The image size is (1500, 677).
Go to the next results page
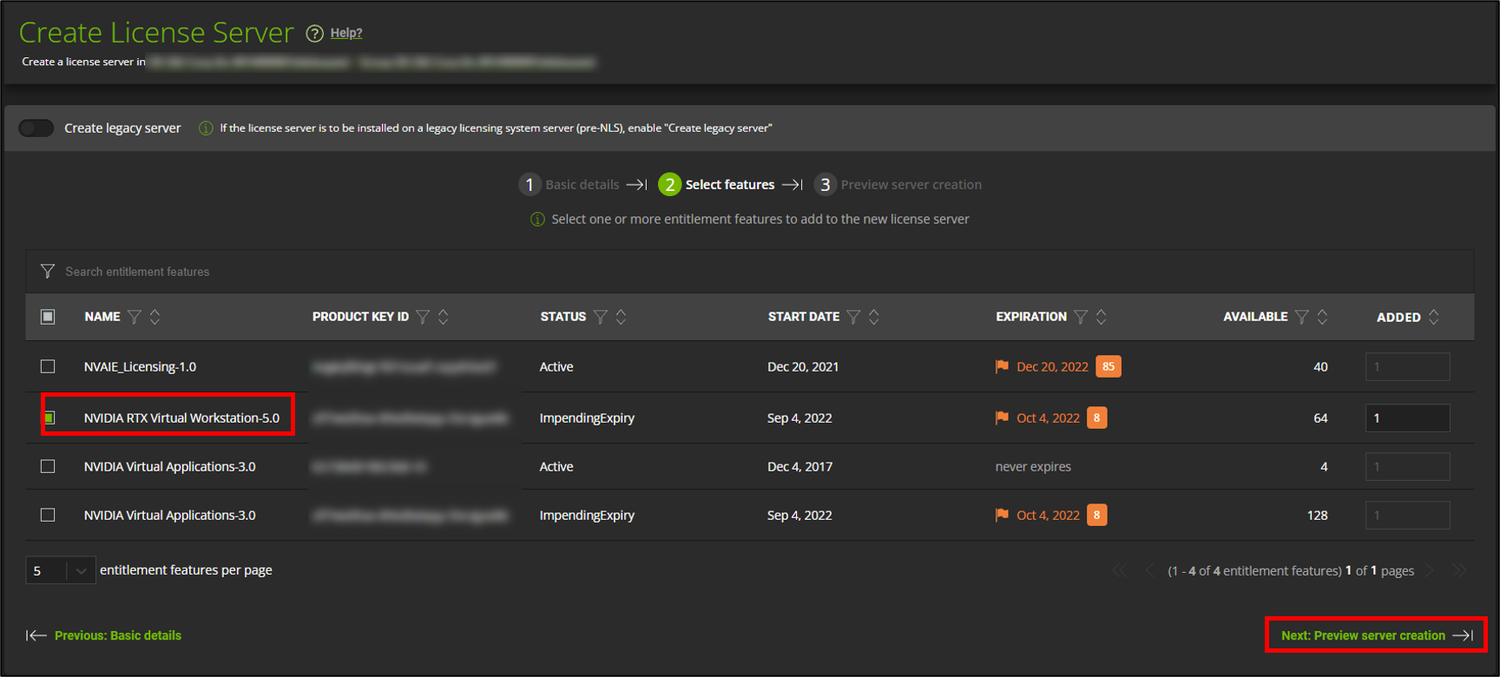(1429, 571)
